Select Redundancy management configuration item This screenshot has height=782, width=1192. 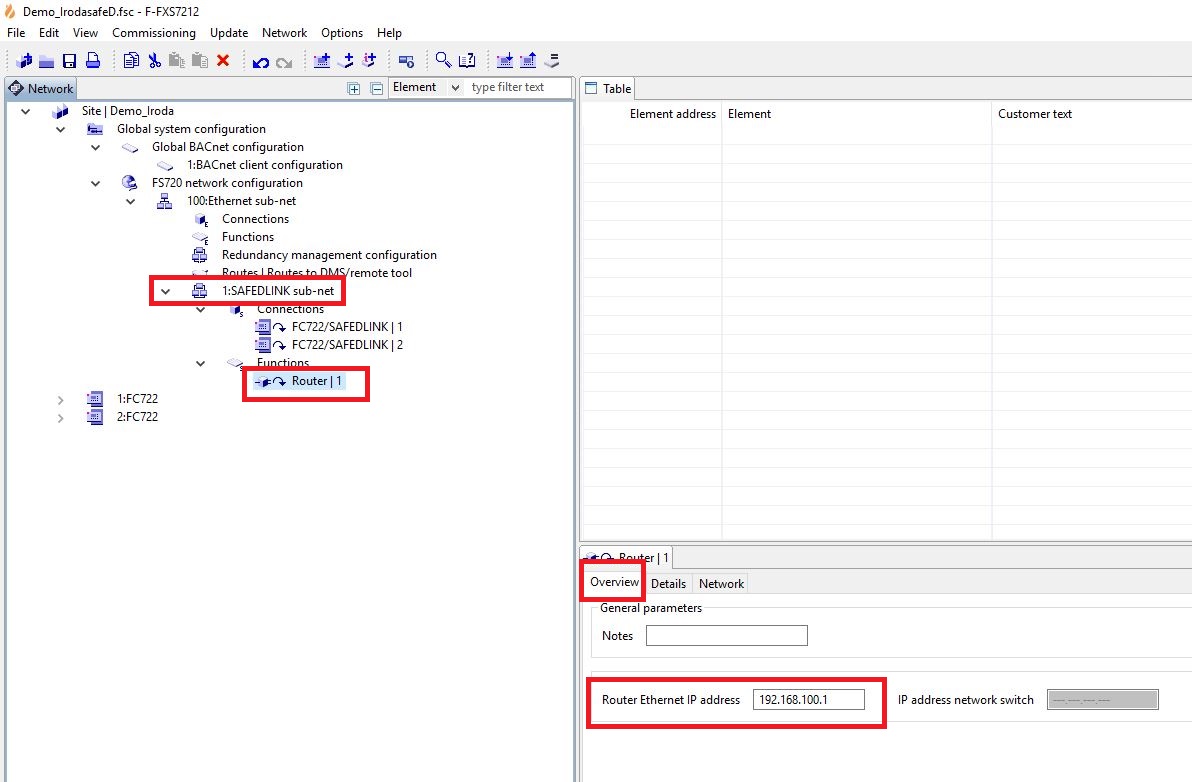(x=329, y=255)
